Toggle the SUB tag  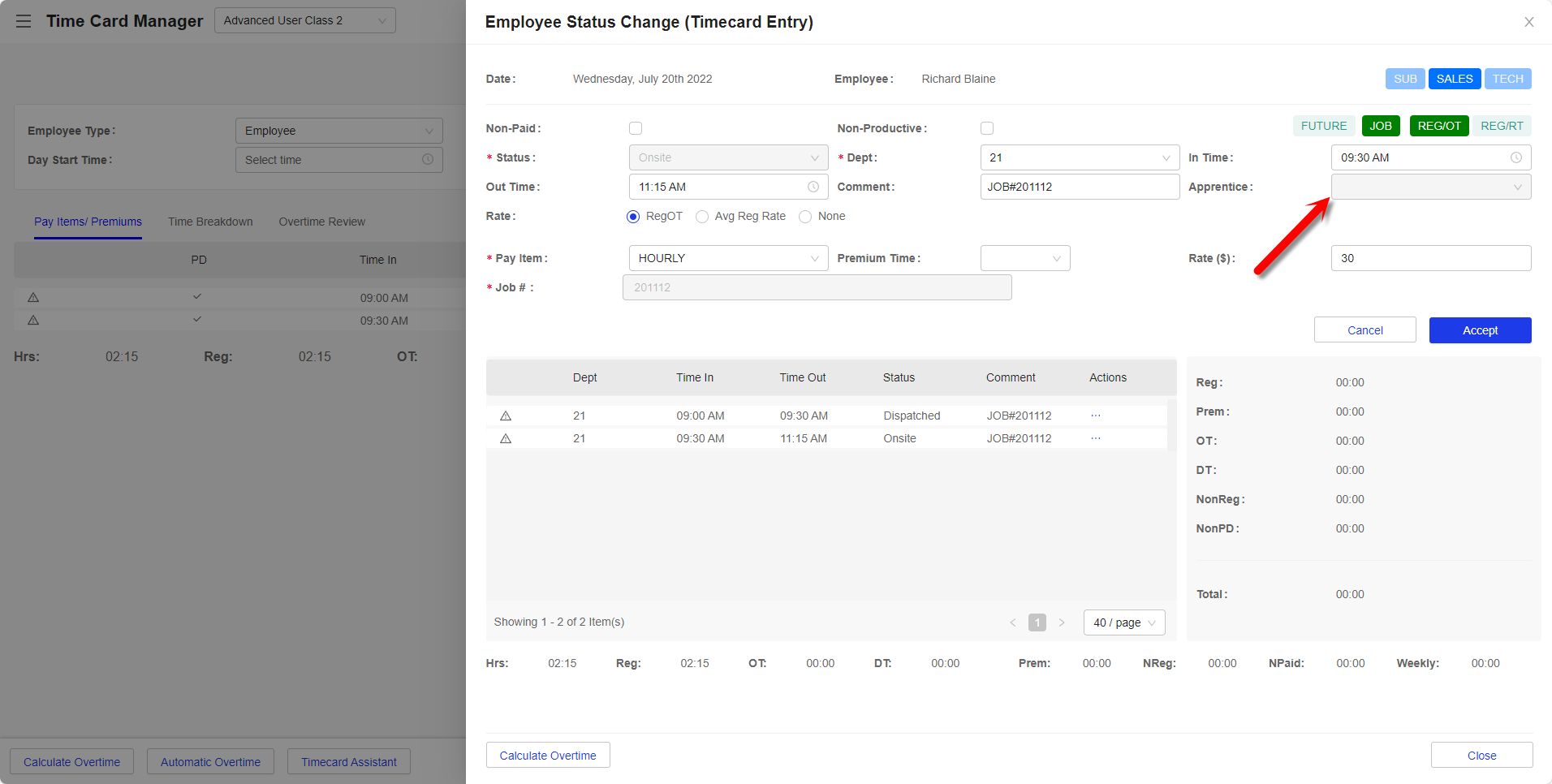1405,79
